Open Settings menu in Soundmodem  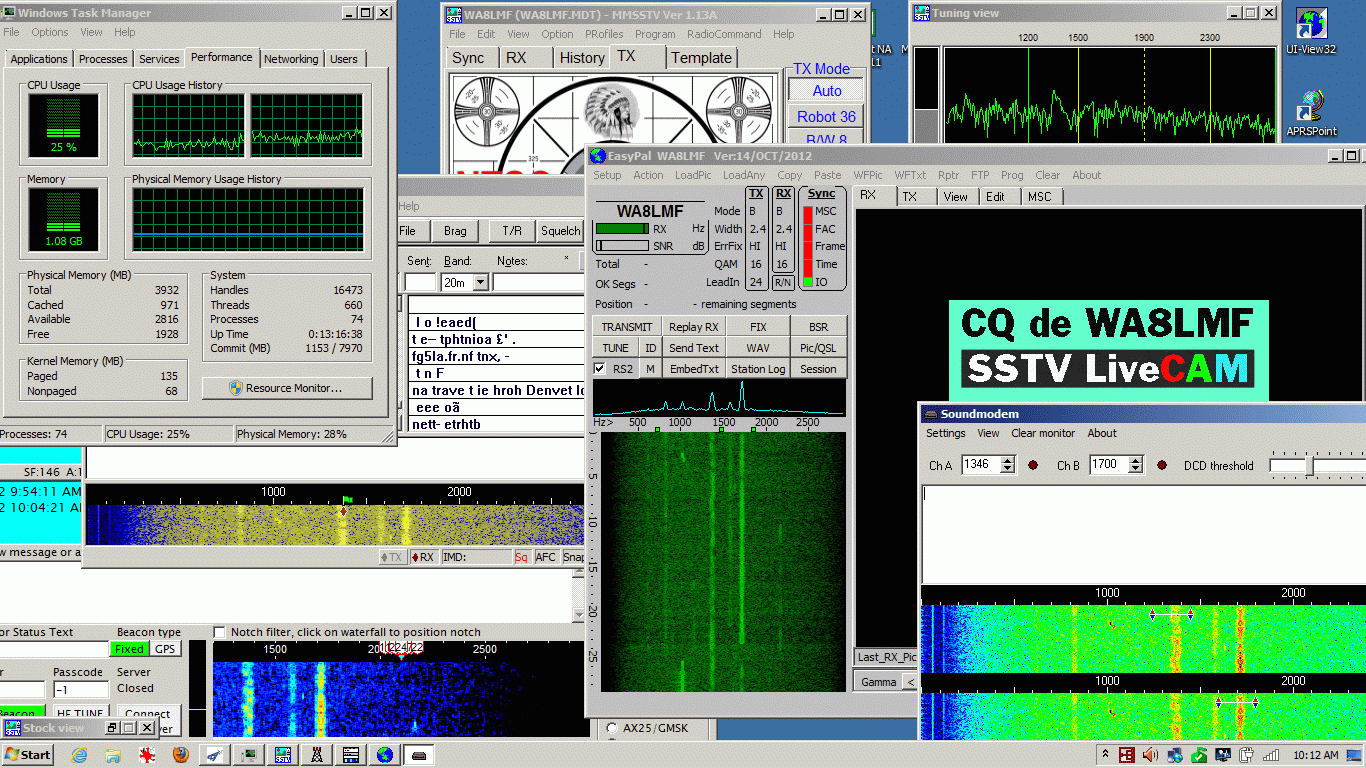(x=945, y=433)
